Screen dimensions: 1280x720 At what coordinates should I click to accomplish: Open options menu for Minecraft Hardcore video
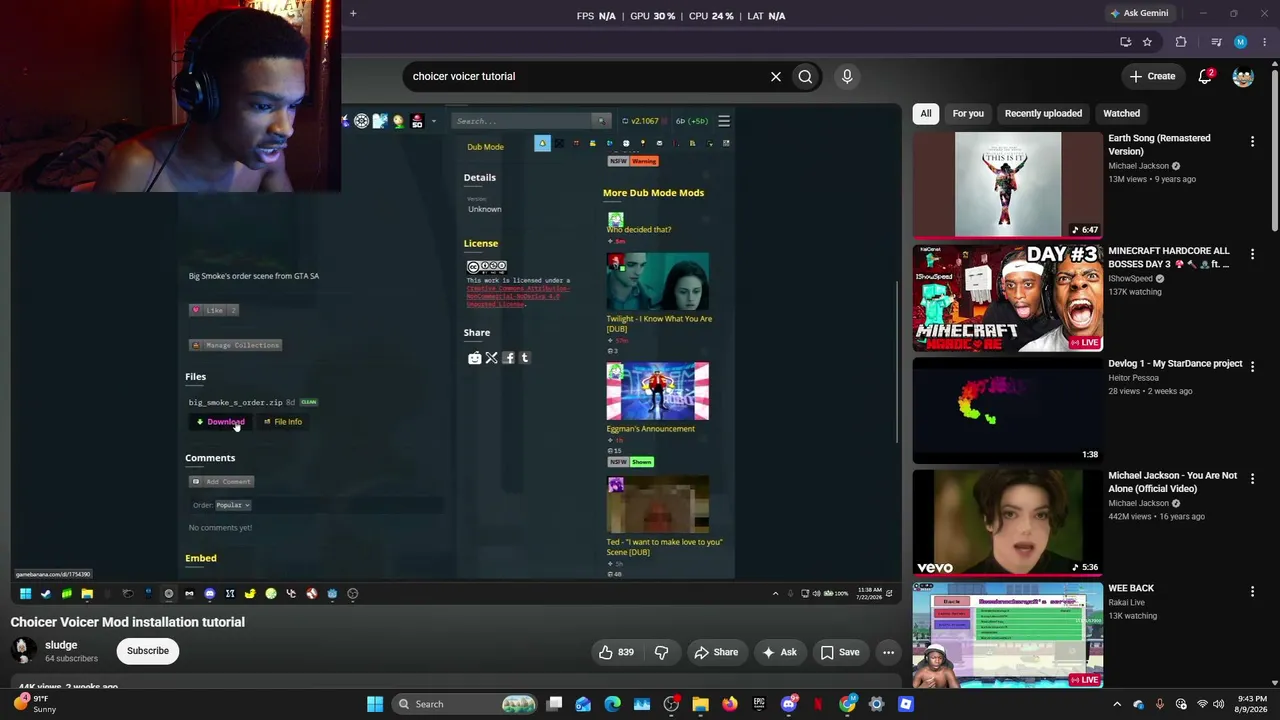(1252, 254)
